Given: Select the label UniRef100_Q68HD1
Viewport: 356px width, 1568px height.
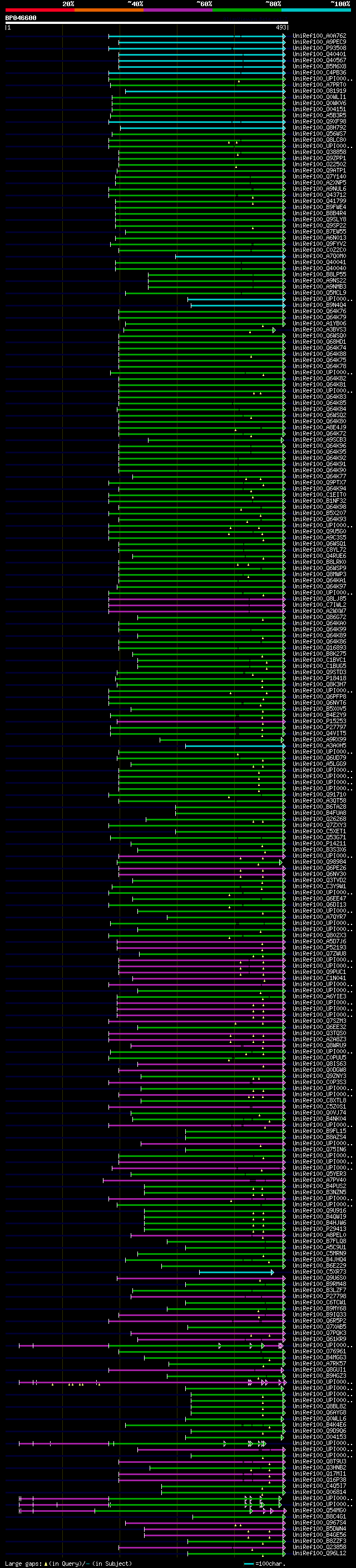Looking at the screenshot, I should tap(319, 342).
